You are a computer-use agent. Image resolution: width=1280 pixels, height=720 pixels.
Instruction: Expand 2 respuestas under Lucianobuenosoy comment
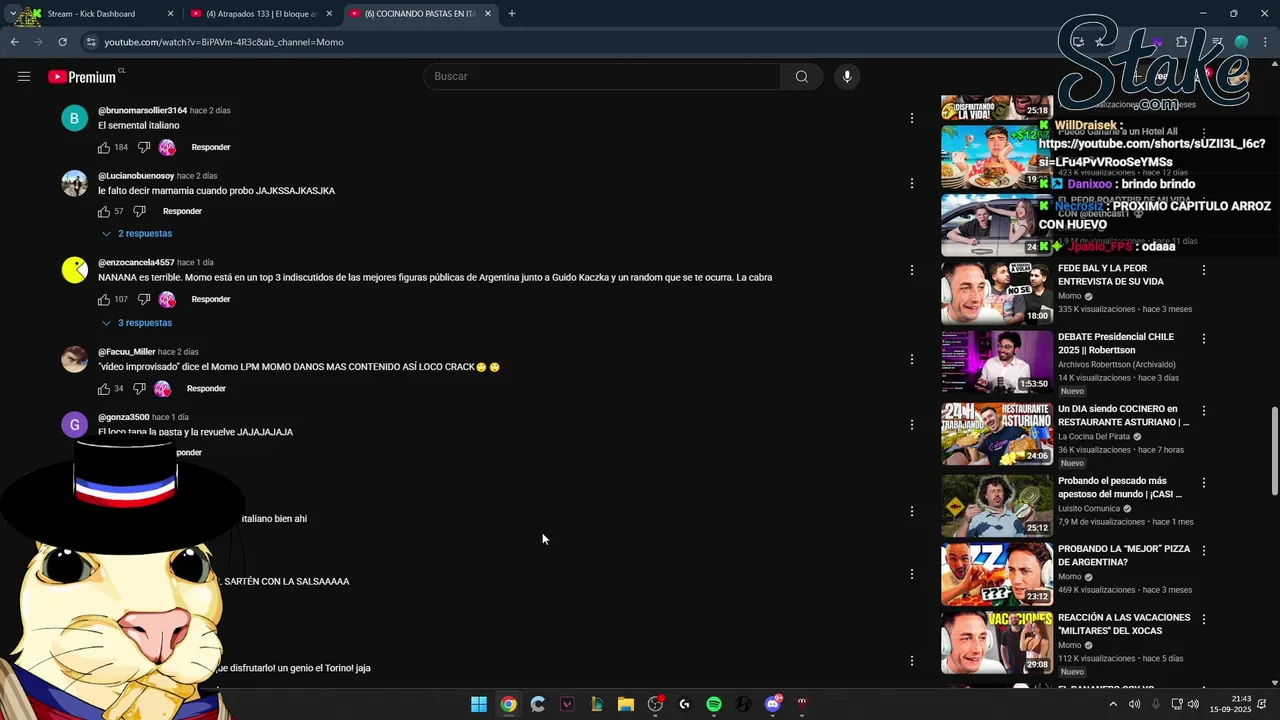(x=137, y=233)
